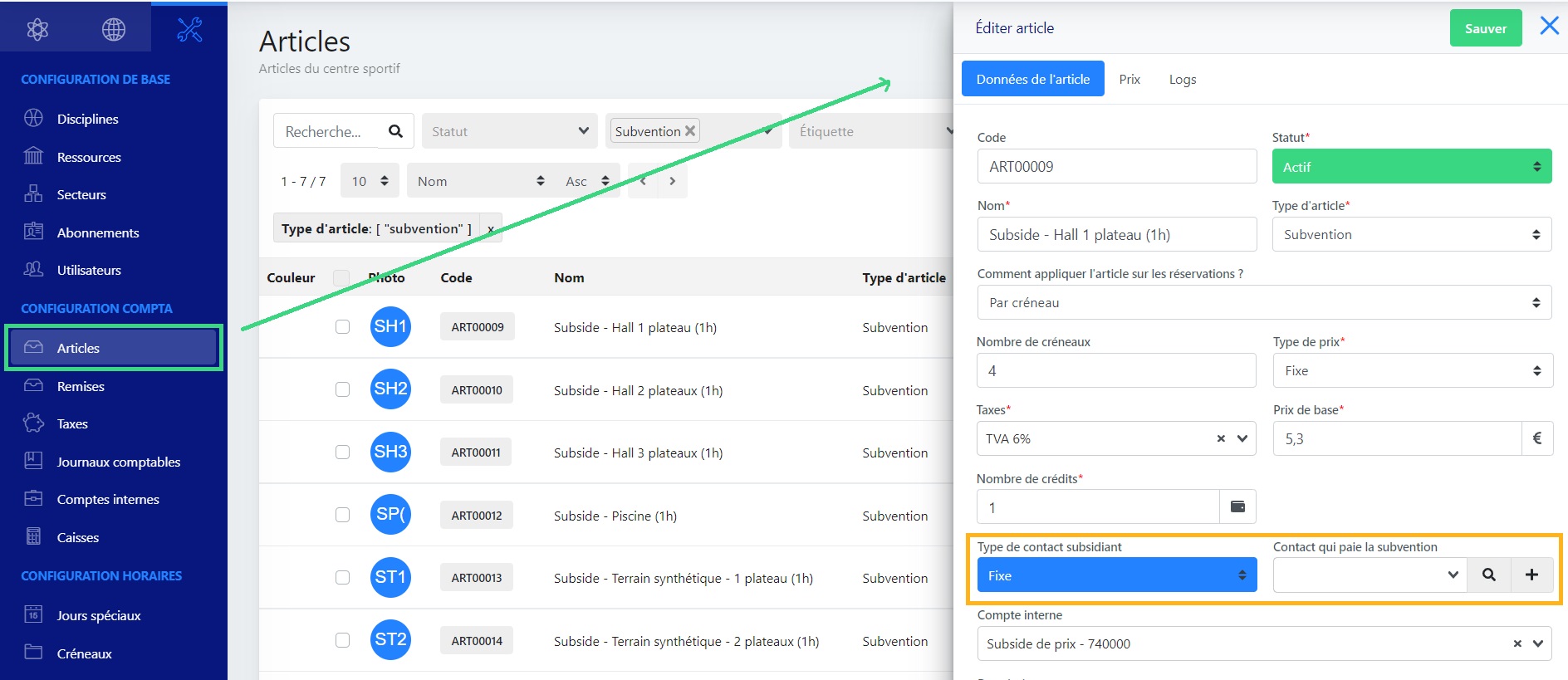Image resolution: width=1568 pixels, height=680 pixels.
Task: Switch to Données de l'article tab
Action: click(x=1033, y=79)
